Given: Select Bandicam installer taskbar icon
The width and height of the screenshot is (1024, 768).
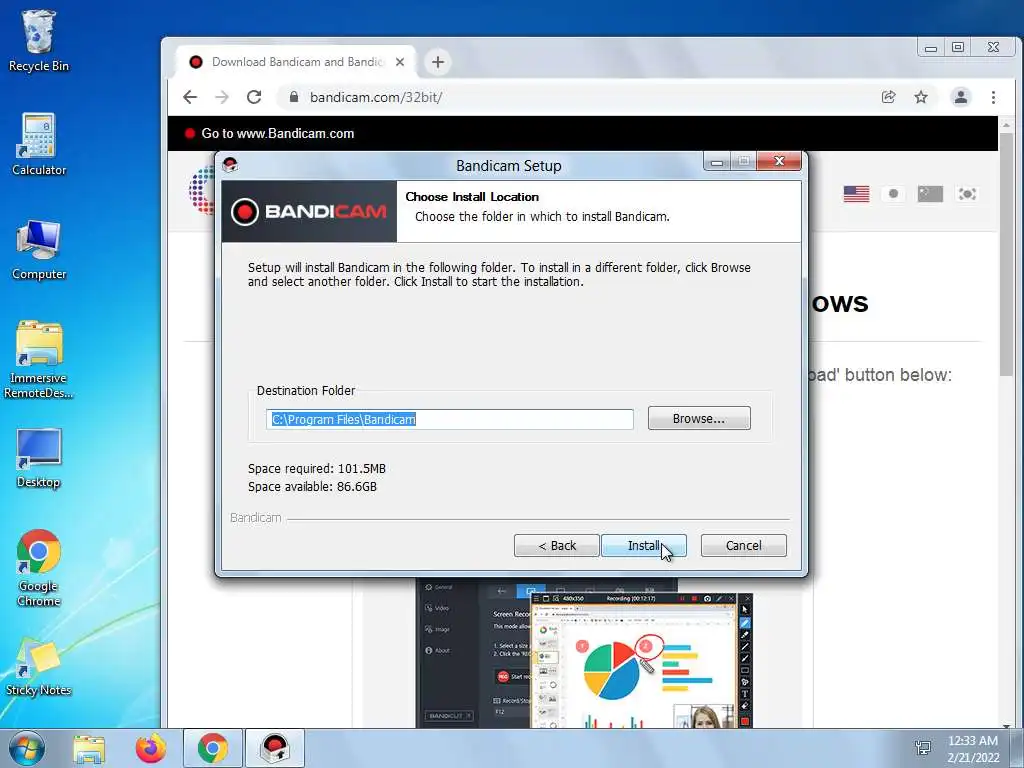Looking at the screenshot, I should pos(275,748).
